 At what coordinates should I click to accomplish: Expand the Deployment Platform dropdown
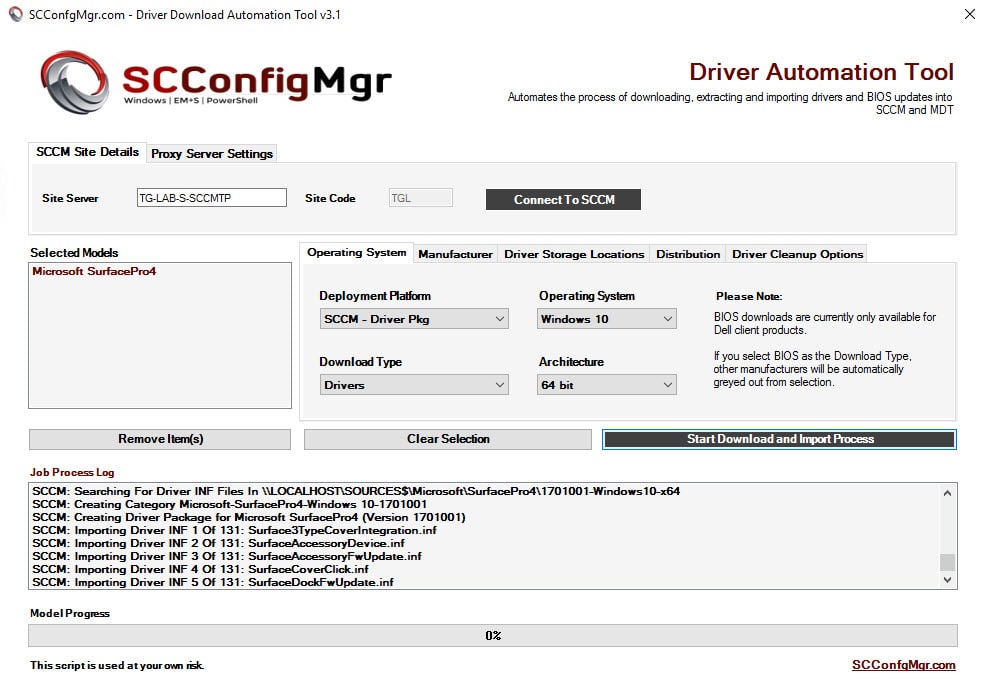click(414, 319)
